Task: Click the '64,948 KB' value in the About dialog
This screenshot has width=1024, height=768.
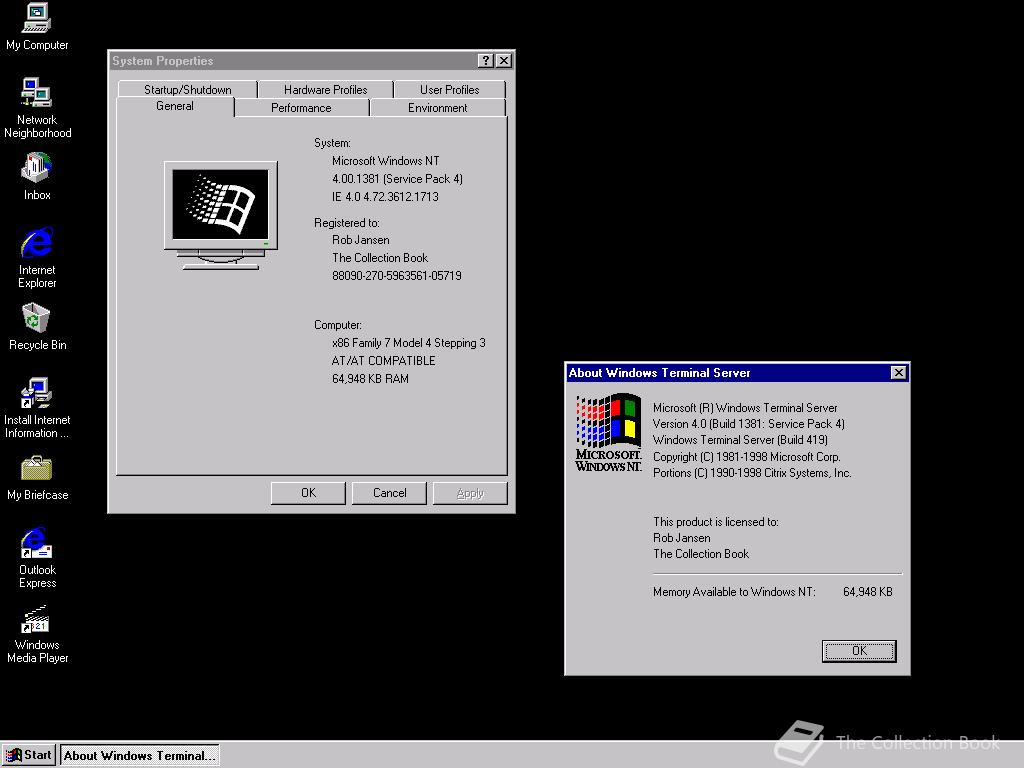Action: (x=867, y=592)
